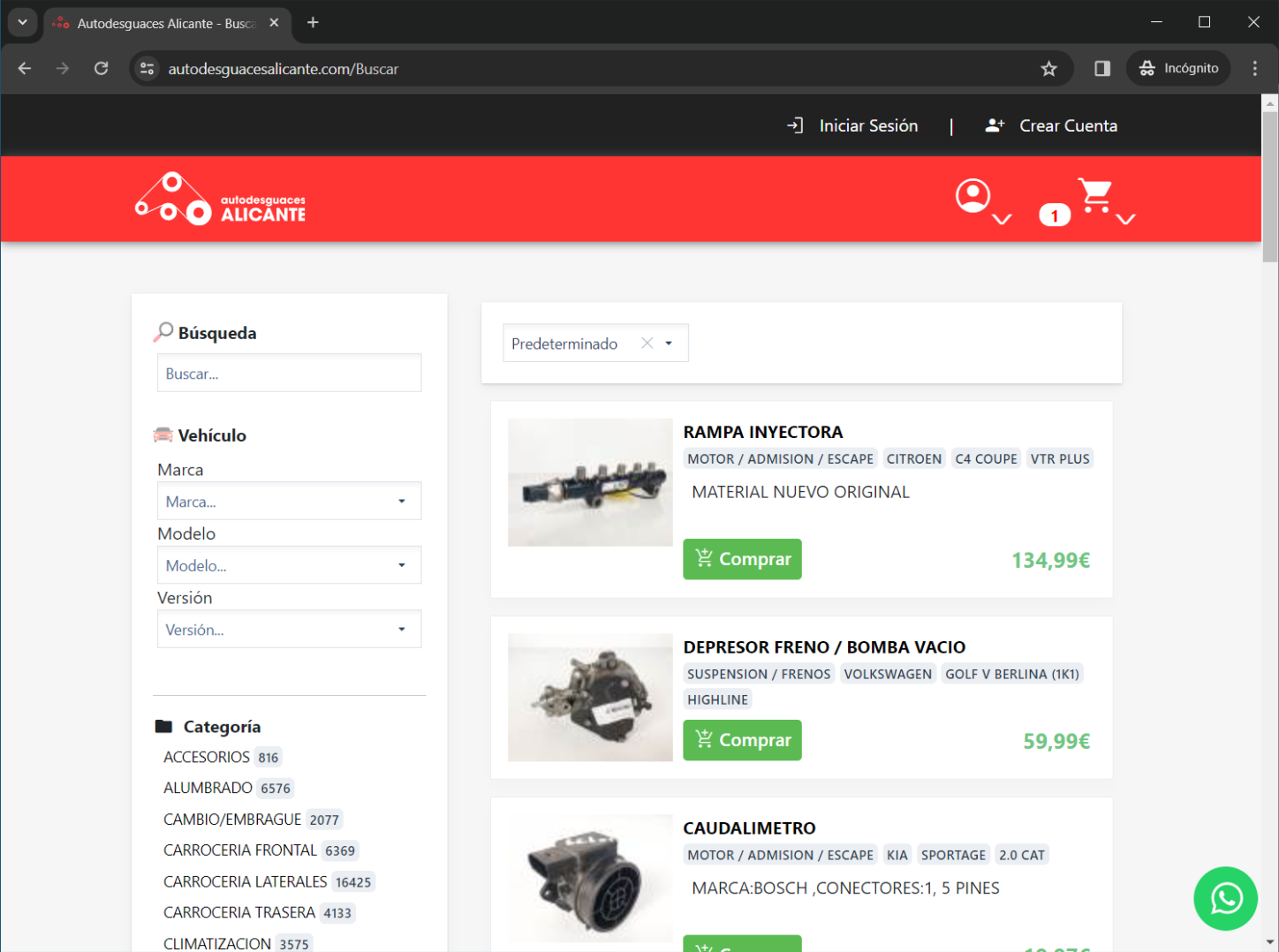Click the search magnifier icon beside Búsqueda

pyautogui.click(x=163, y=330)
